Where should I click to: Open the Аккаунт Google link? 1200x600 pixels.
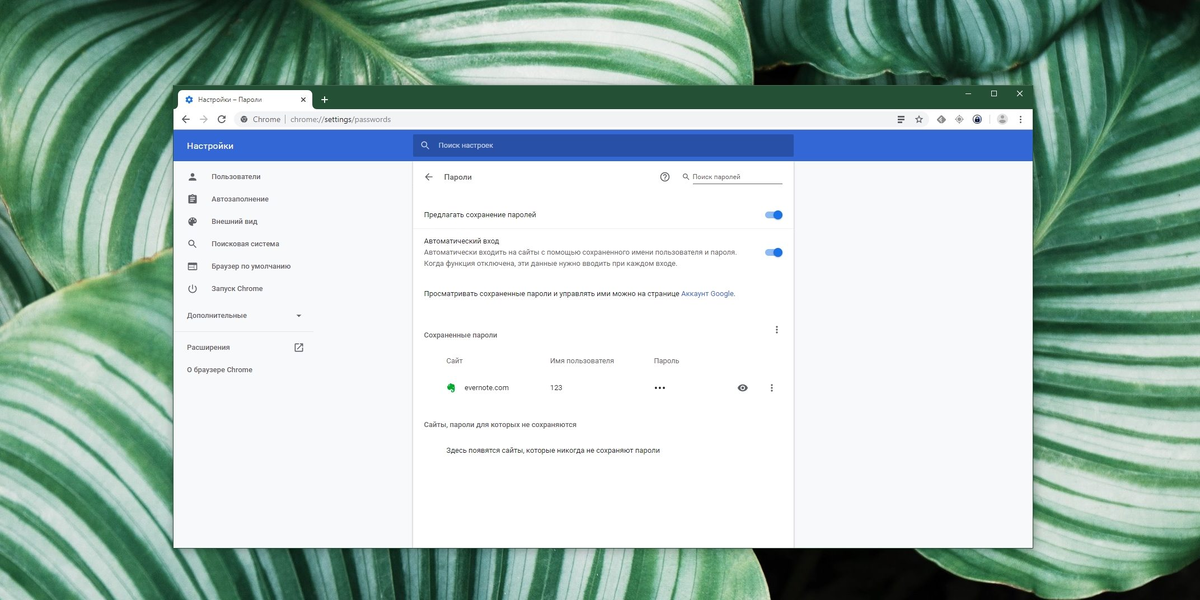point(708,294)
